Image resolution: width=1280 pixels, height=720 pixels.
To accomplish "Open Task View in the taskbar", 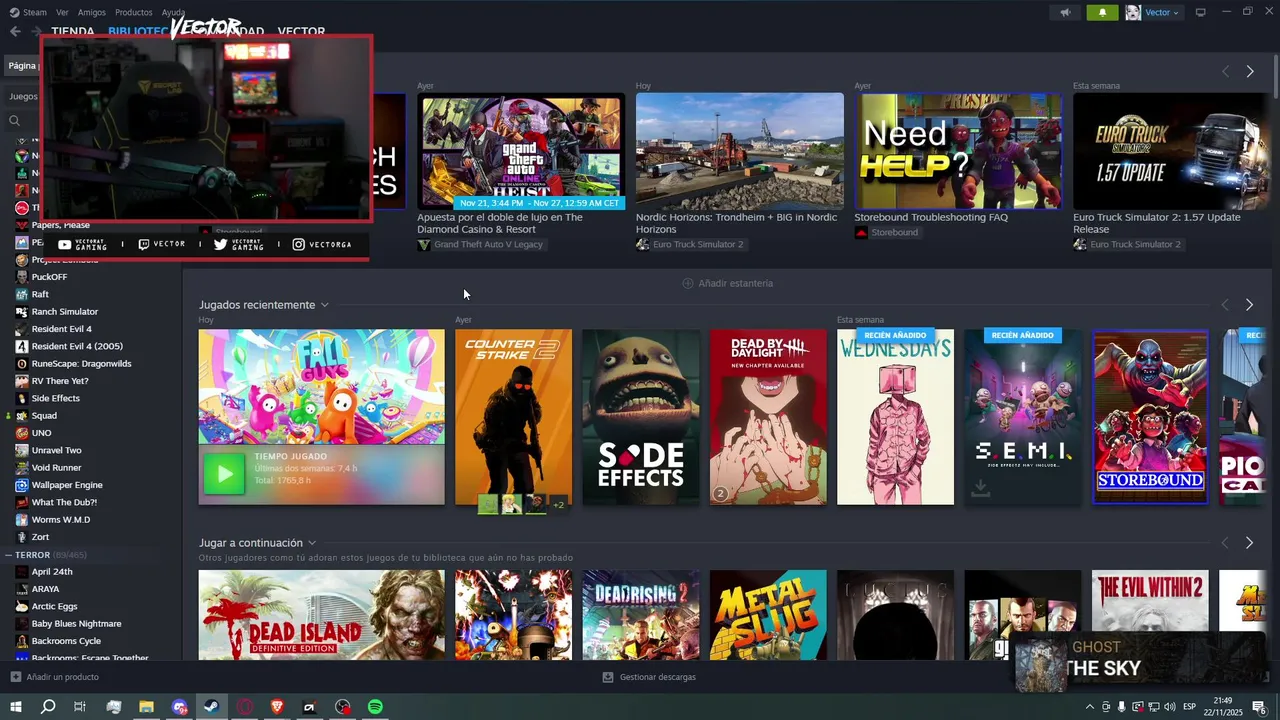I will pos(80,707).
